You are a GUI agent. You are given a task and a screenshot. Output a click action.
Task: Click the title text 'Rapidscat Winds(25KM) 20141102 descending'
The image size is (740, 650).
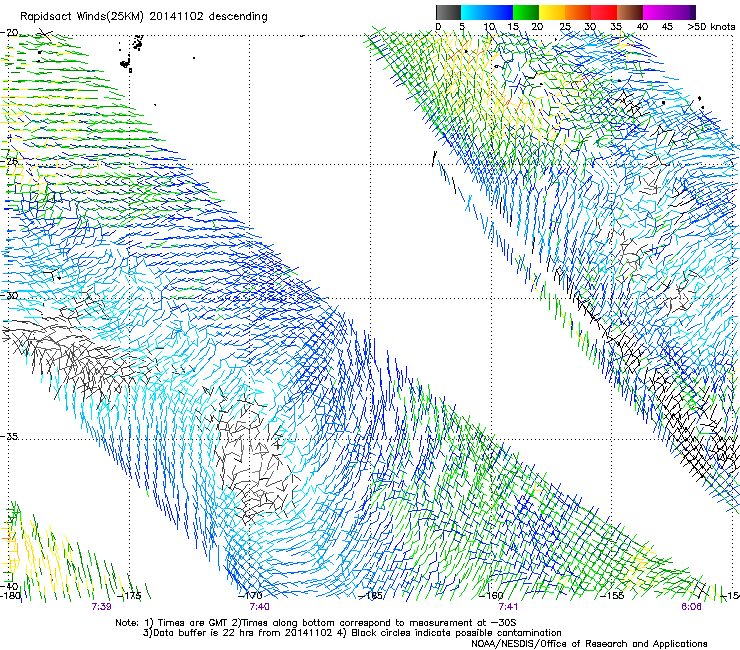(x=144, y=17)
